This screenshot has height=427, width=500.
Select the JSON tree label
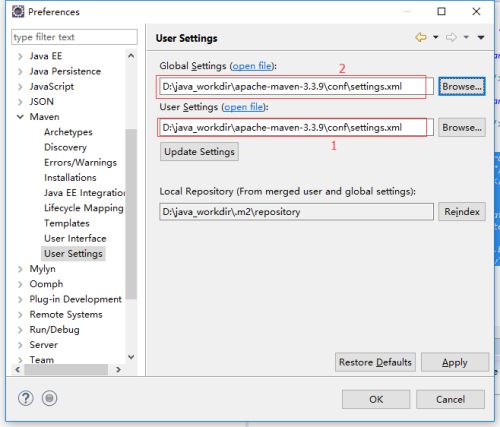point(41,102)
